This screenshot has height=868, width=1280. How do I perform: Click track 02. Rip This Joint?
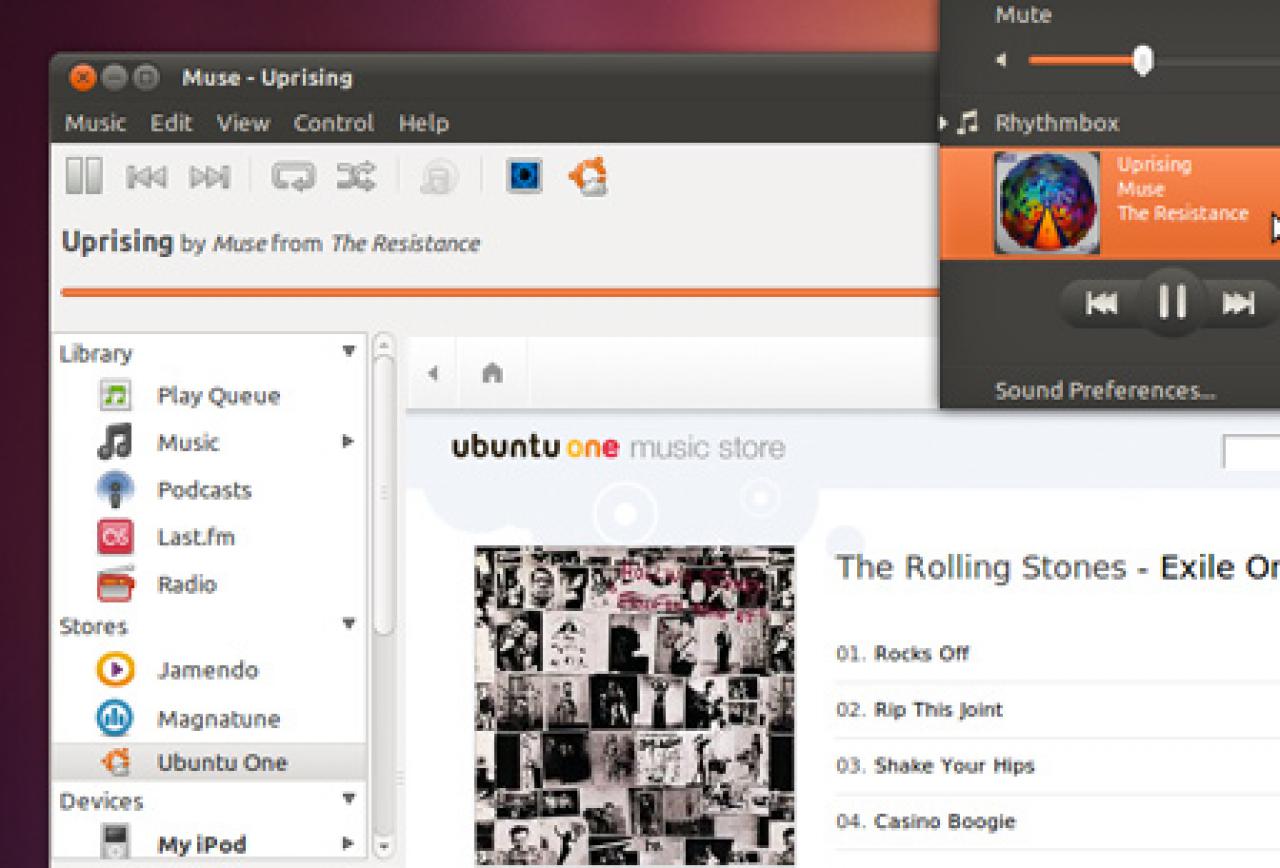click(x=919, y=709)
